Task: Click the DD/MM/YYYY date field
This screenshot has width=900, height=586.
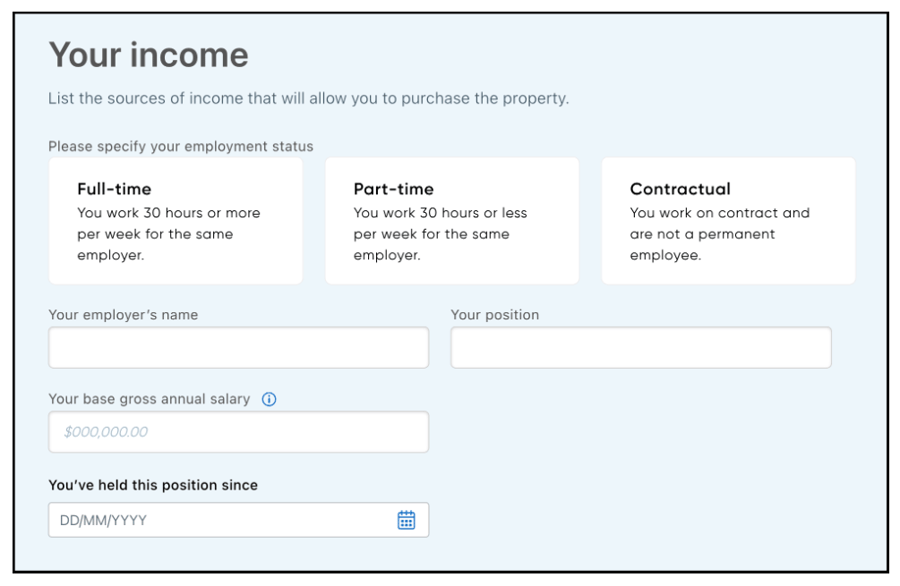Action: point(220,520)
